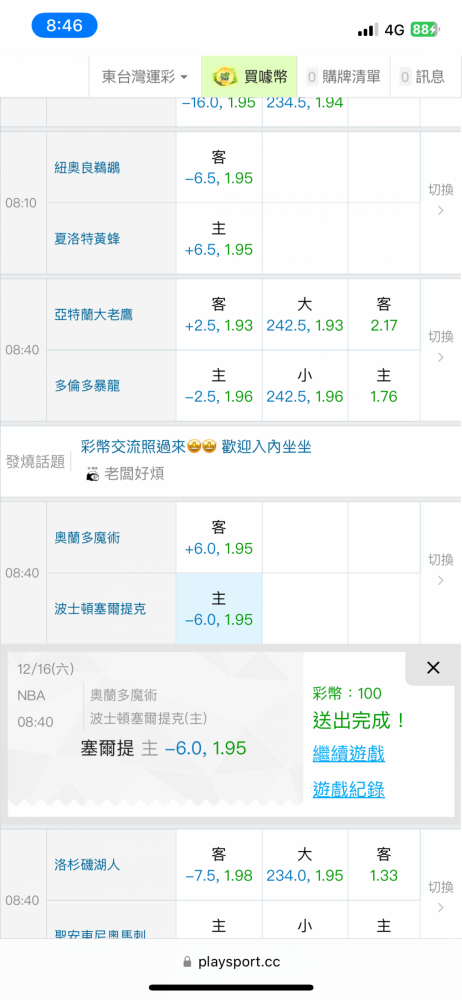Tap the battery indicator in status bar
Viewport: 462px width, 1000px height.
point(425,30)
